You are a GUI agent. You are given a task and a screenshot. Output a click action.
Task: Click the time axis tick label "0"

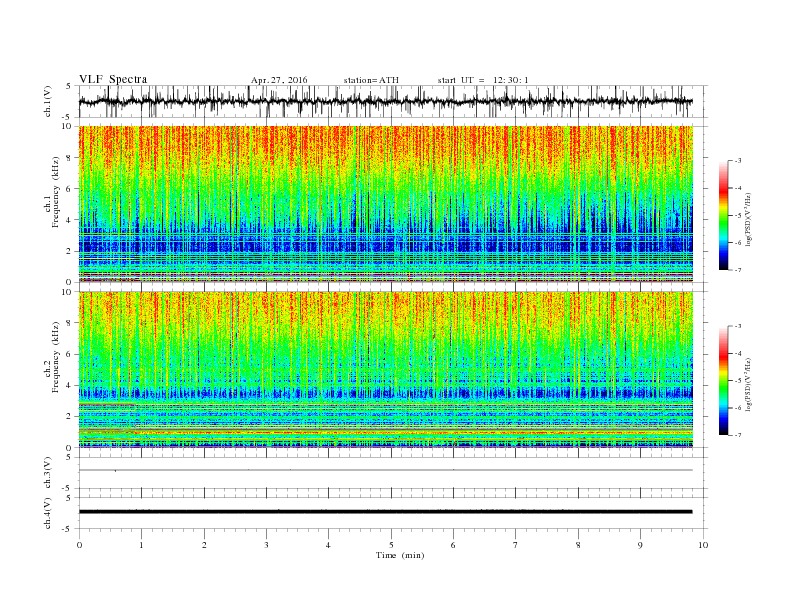click(x=79, y=545)
